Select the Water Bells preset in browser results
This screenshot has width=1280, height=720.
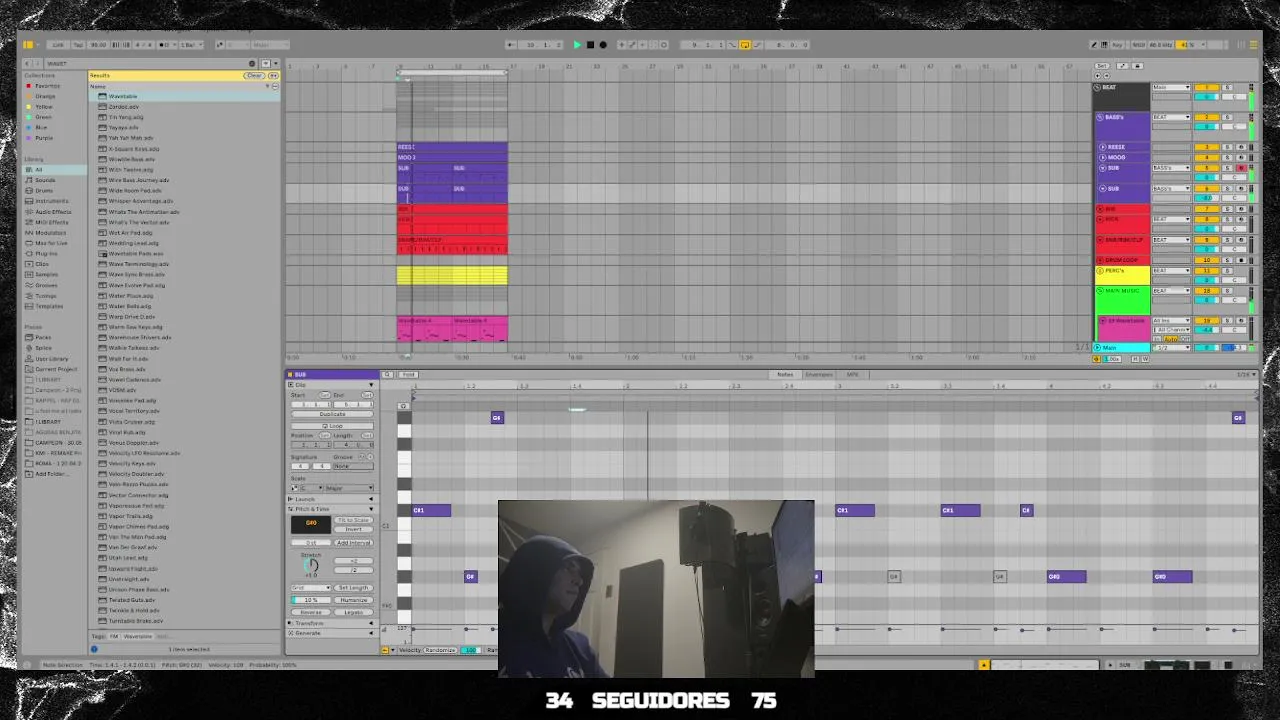point(185,306)
